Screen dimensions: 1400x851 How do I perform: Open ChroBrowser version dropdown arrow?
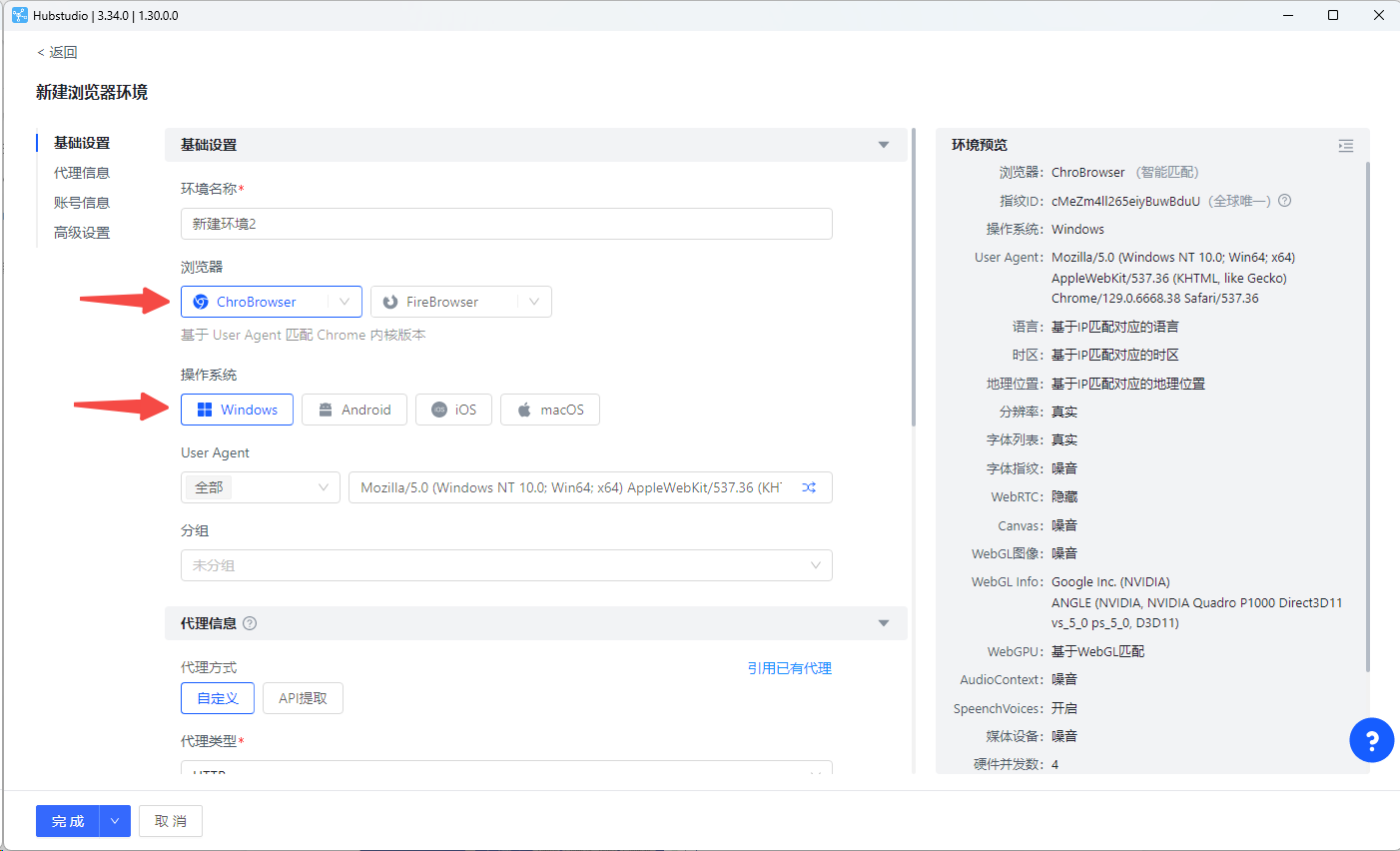pos(345,302)
